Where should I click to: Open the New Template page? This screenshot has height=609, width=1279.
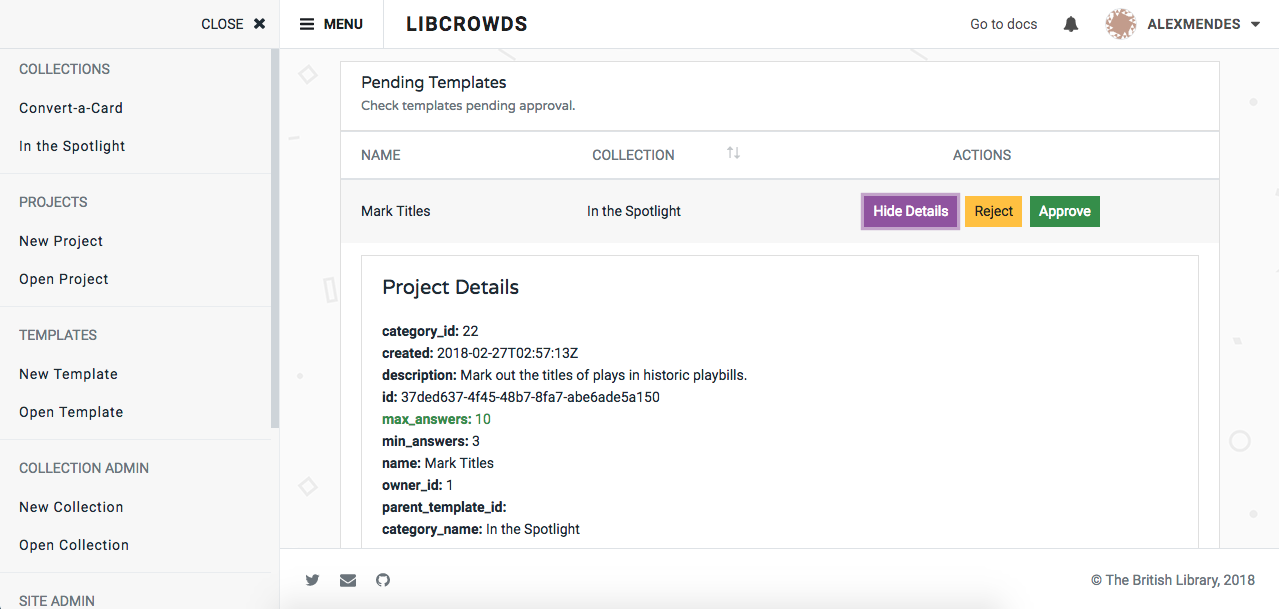68,373
